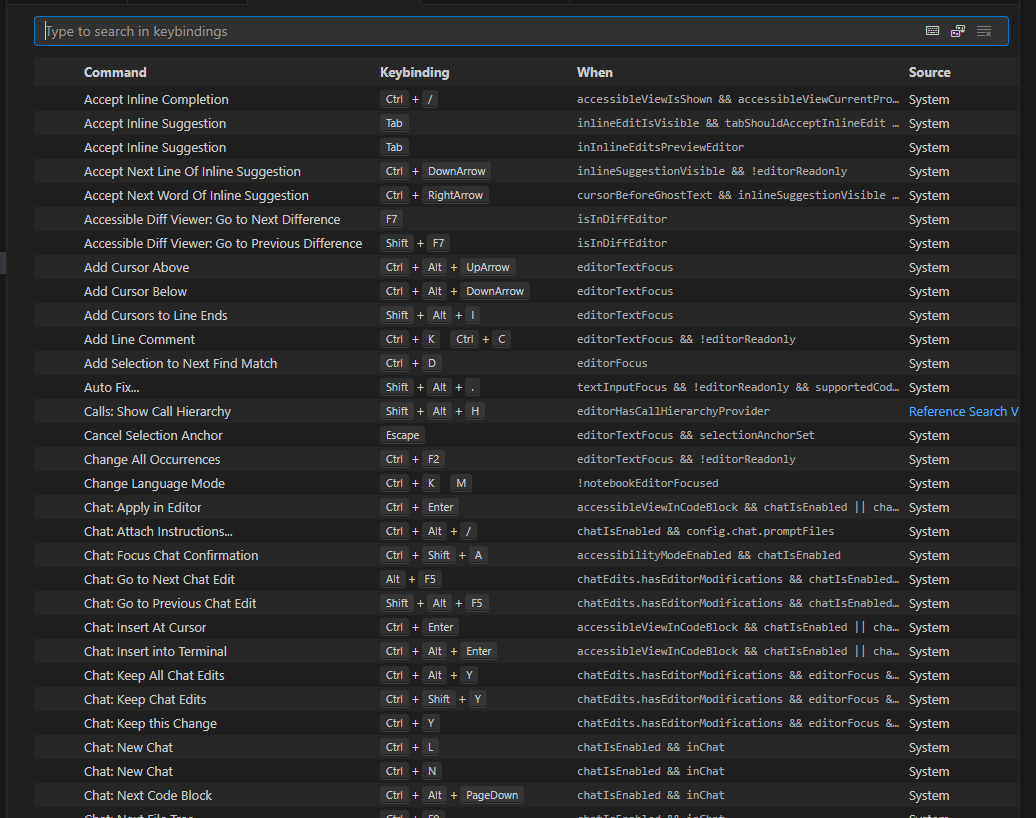Click the isInDiffEditor condition for Previous Difference
This screenshot has height=818, width=1036.
621,243
